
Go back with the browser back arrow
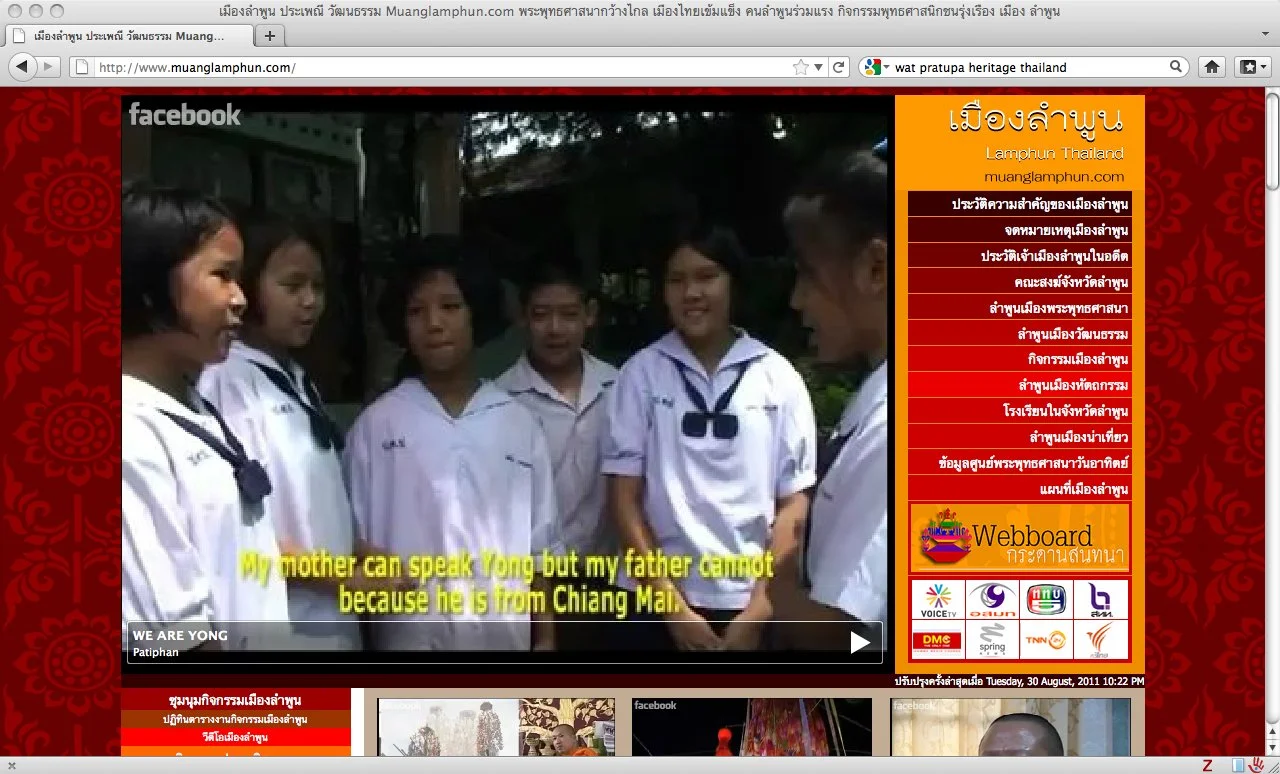(22, 67)
